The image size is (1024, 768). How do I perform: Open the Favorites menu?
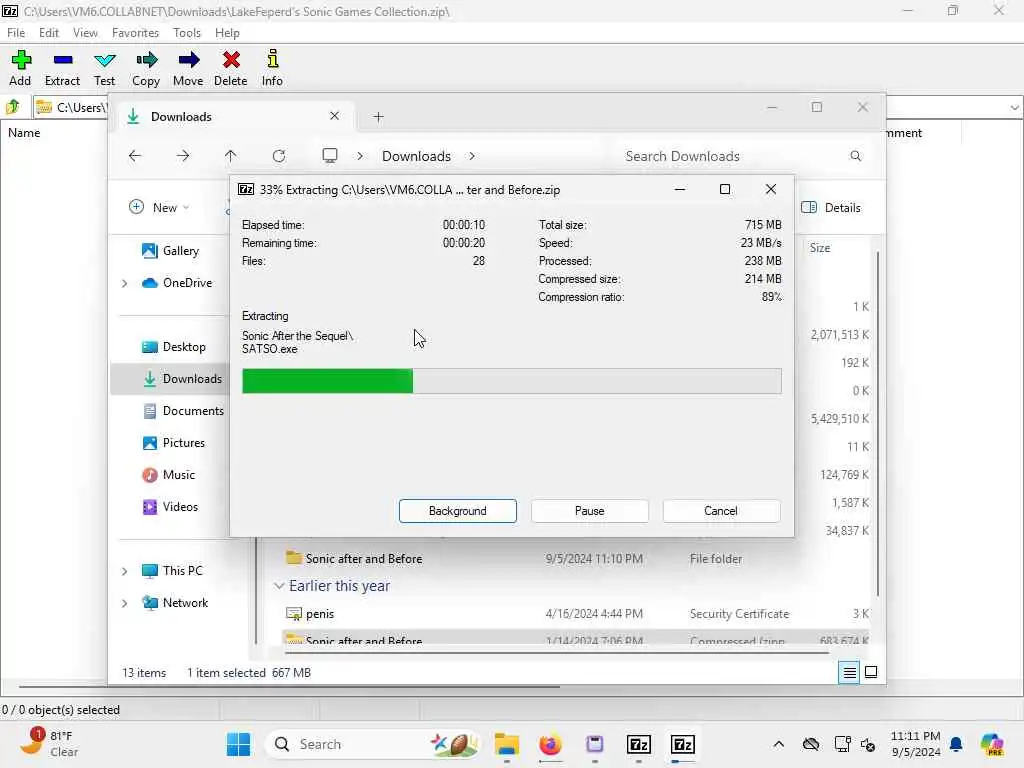135,33
